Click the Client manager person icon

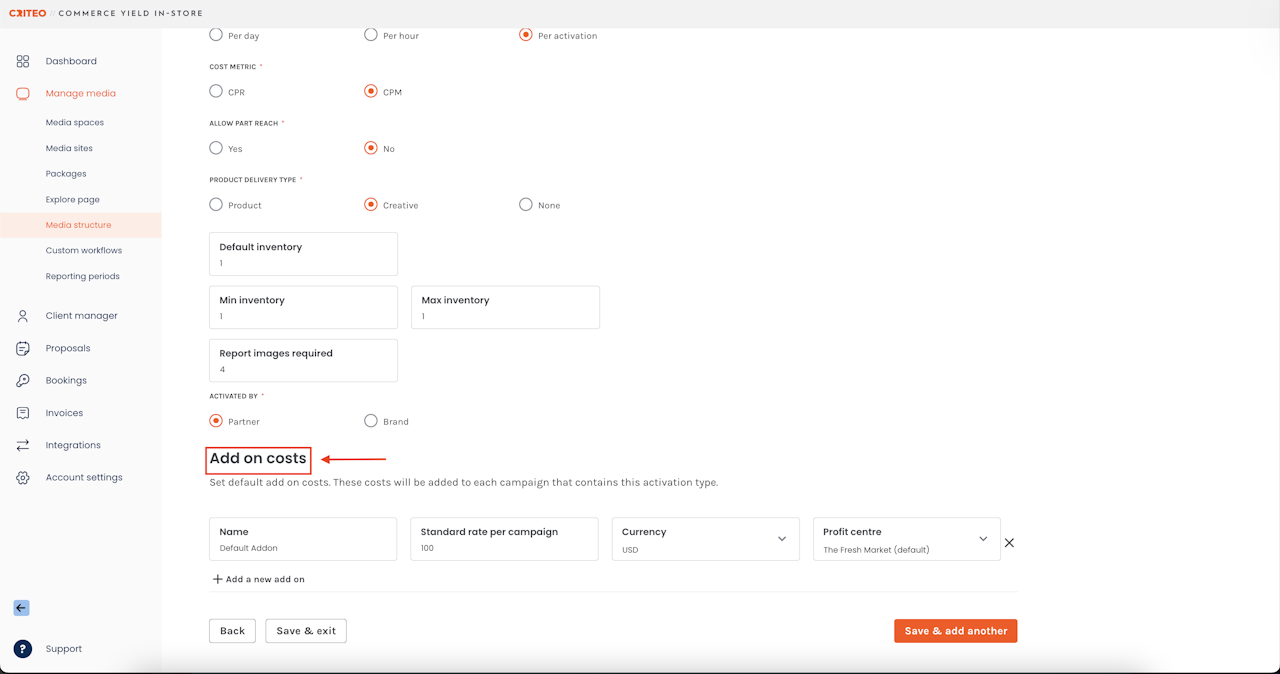coord(23,316)
